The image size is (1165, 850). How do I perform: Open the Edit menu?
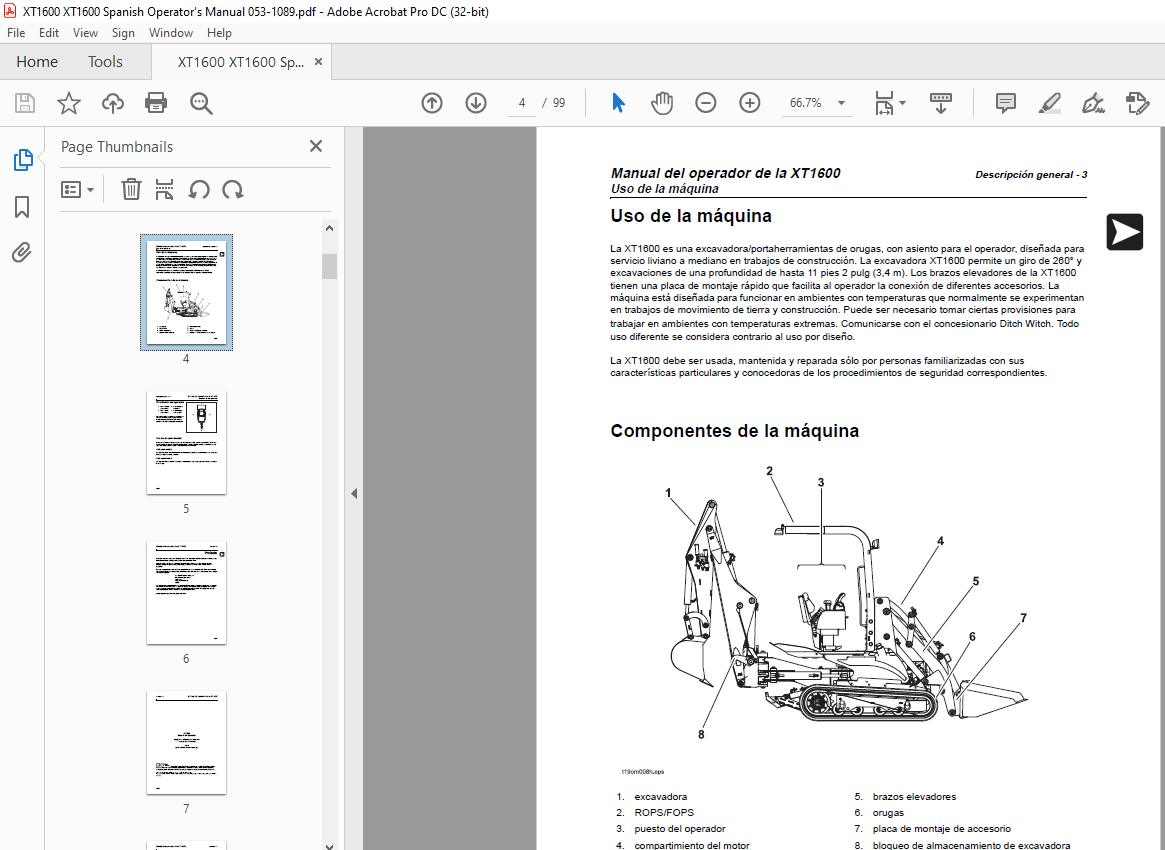pos(49,33)
